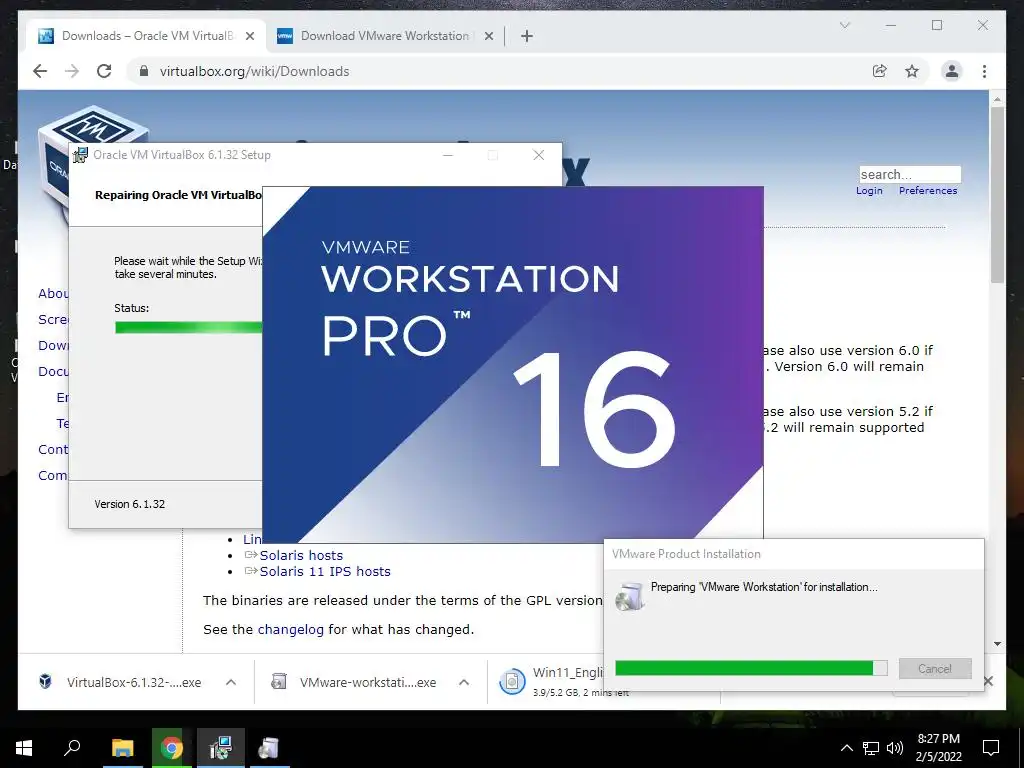Click the VMware installation progress bar
The width and height of the screenshot is (1024, 768).
coord(751,668)
